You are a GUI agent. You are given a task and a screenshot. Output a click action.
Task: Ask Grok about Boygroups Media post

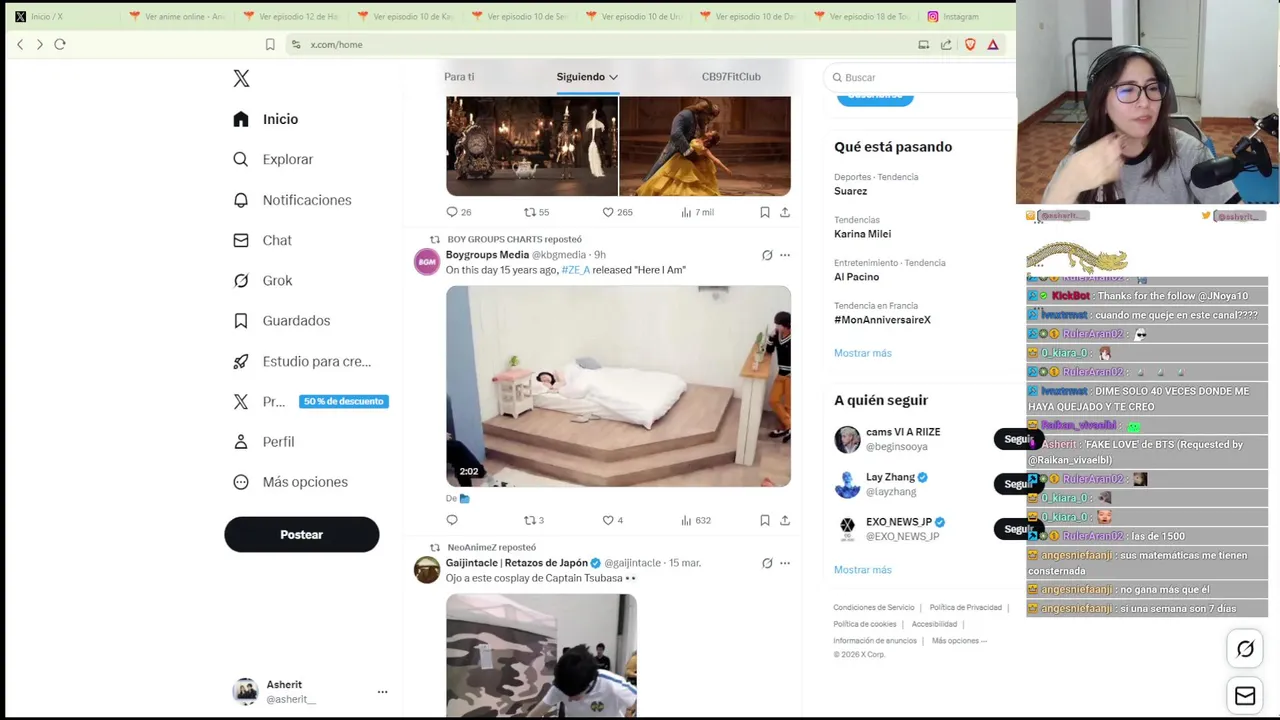767,255
